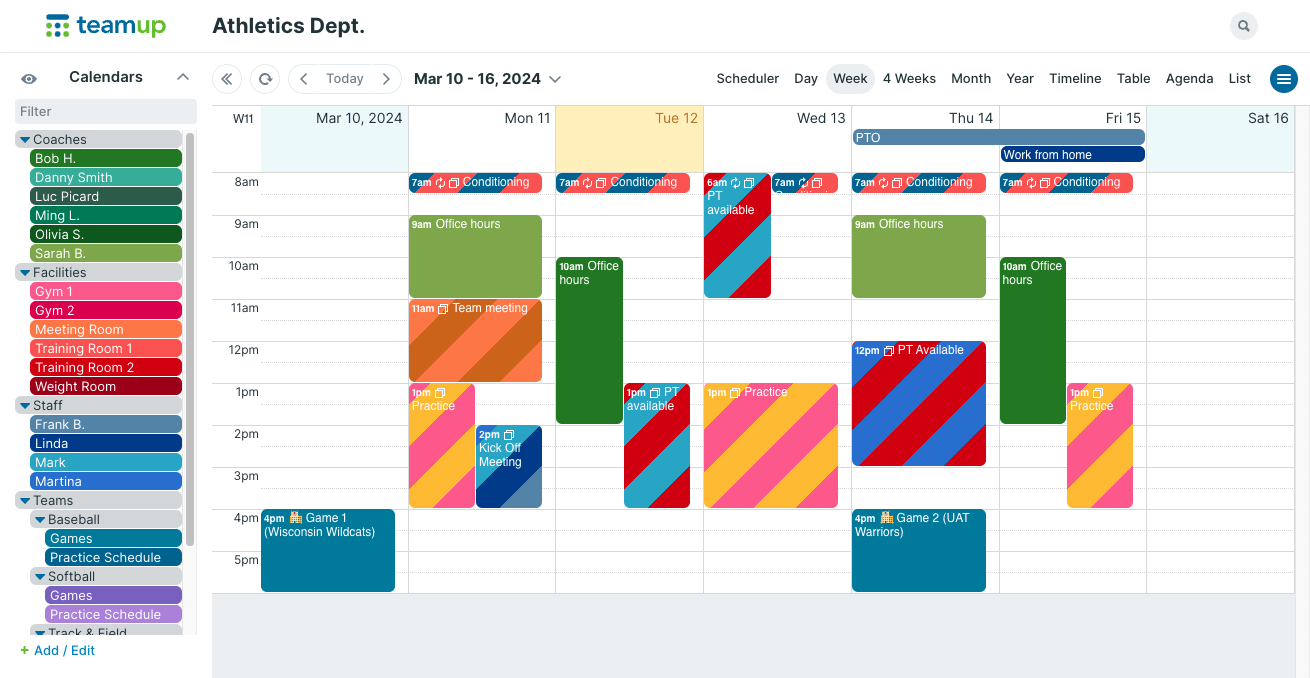The image size is (1310, 678).
Task: Click the search magnifier icon
Action: [1243, 26]
